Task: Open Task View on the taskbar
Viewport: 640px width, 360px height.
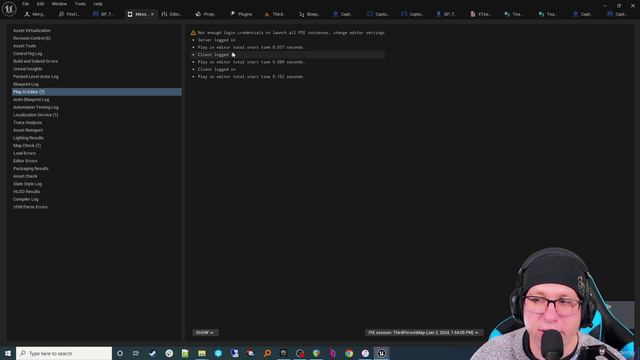Action: 136,353
